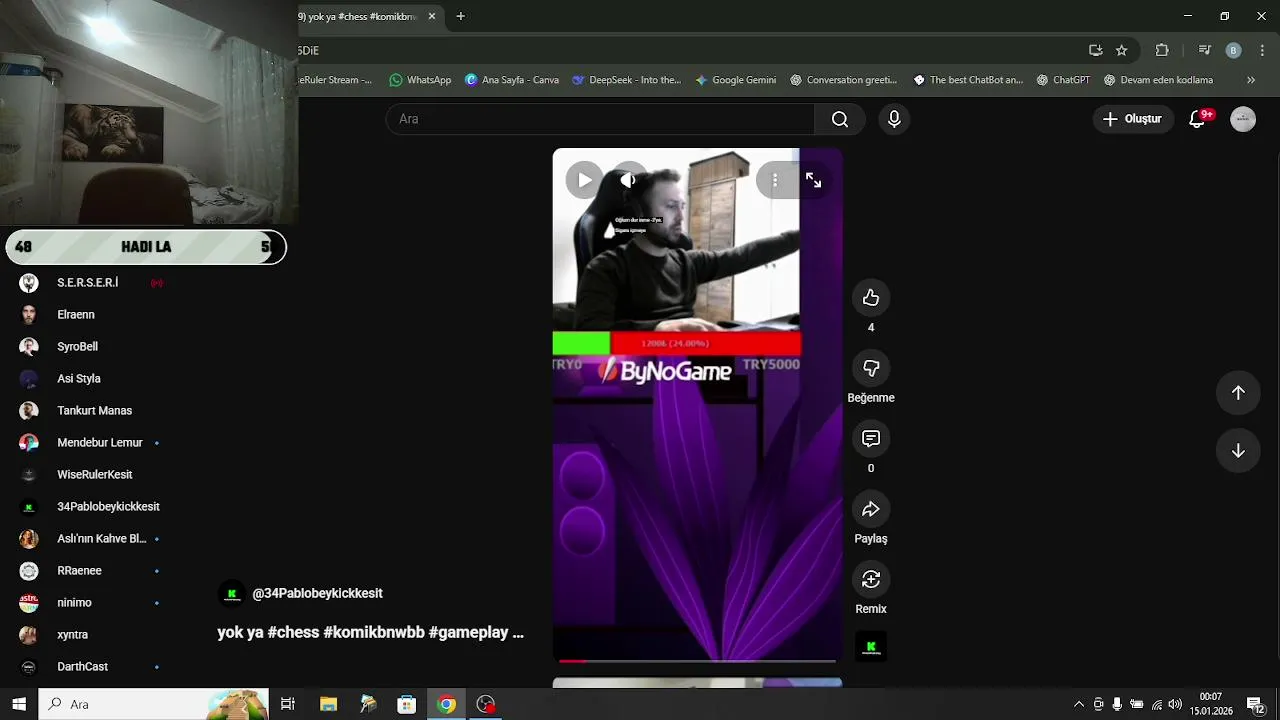Start voice search with microphone icon
Screen dimensions: 1280x720
point(894,119)
